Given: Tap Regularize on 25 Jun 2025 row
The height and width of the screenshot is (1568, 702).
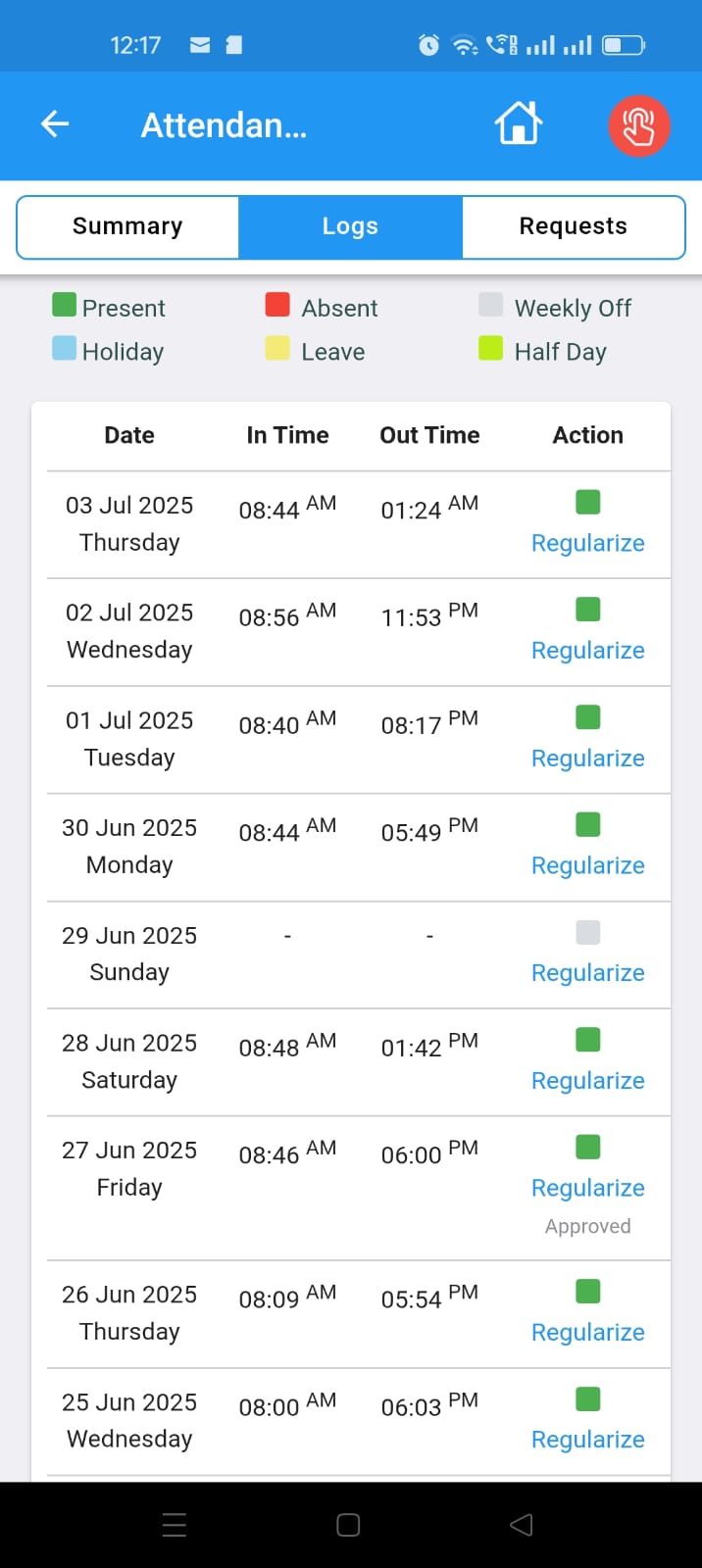Looking at the screenshot, I should pos(587,1440).
